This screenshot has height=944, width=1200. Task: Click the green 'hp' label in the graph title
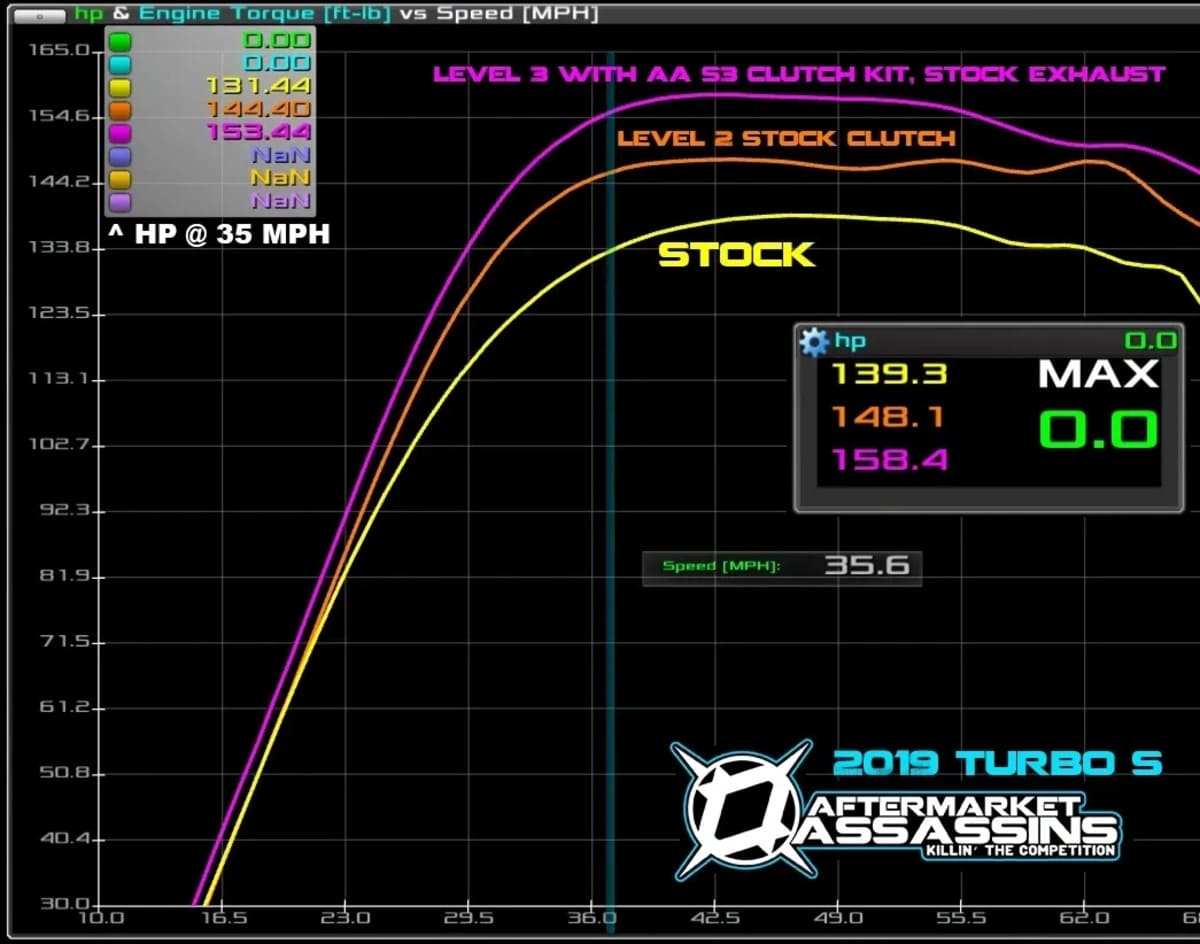pos(89,14)
